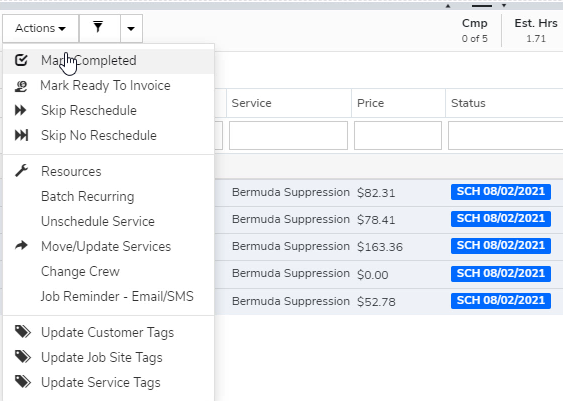Click the SCH 08/02/2021 badge for $163.36
Screen dimensions: 563x401
(501, 246)
